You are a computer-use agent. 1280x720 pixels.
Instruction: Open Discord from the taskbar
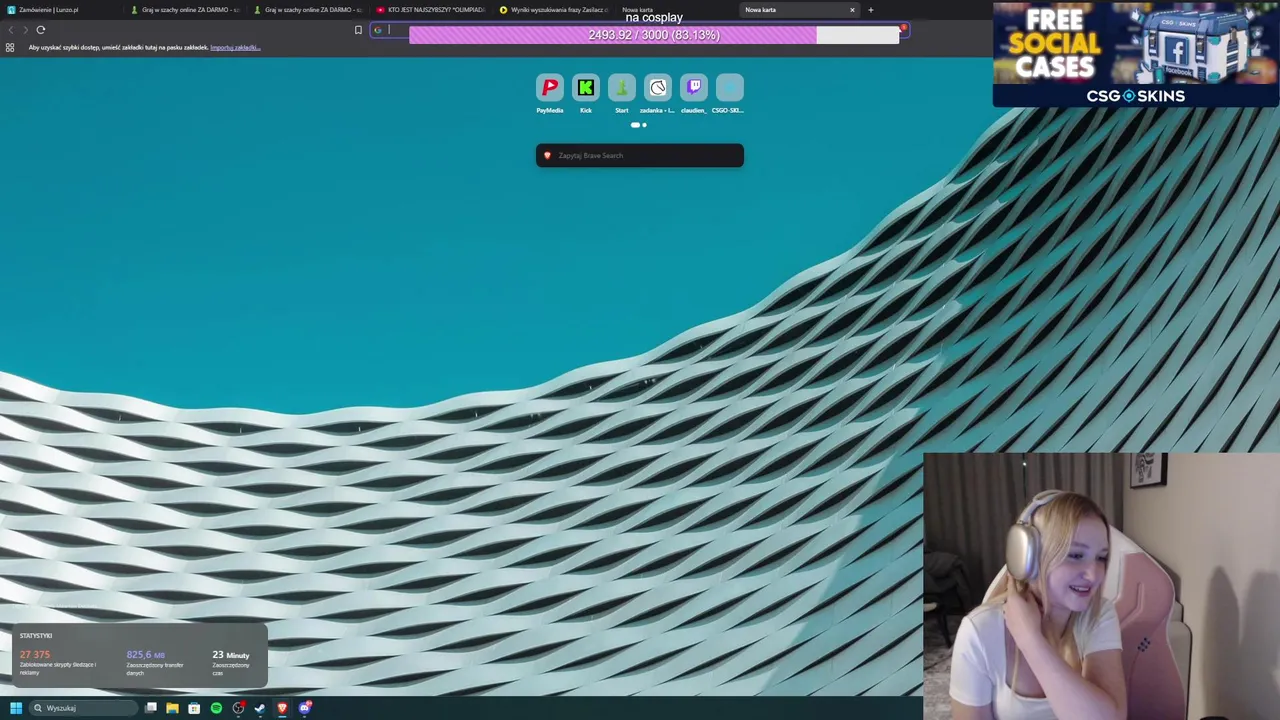(304, 708)
